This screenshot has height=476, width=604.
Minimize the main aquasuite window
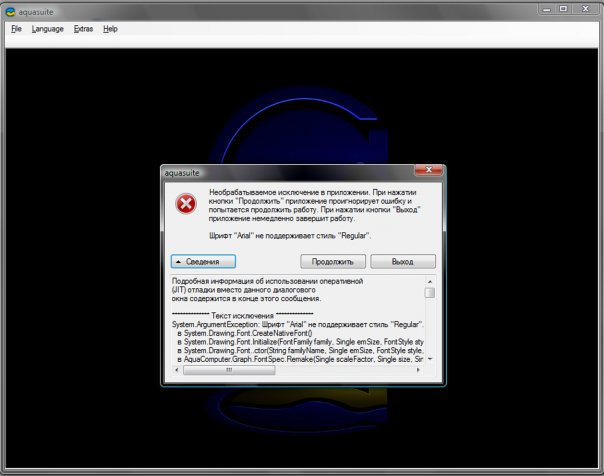547,9
